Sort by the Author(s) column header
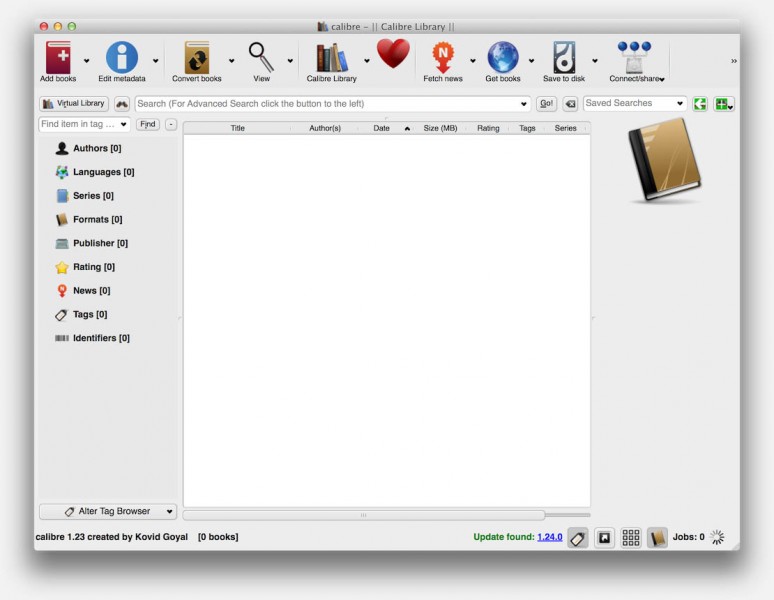The image size is (774, 600). [x=325, y=128]
